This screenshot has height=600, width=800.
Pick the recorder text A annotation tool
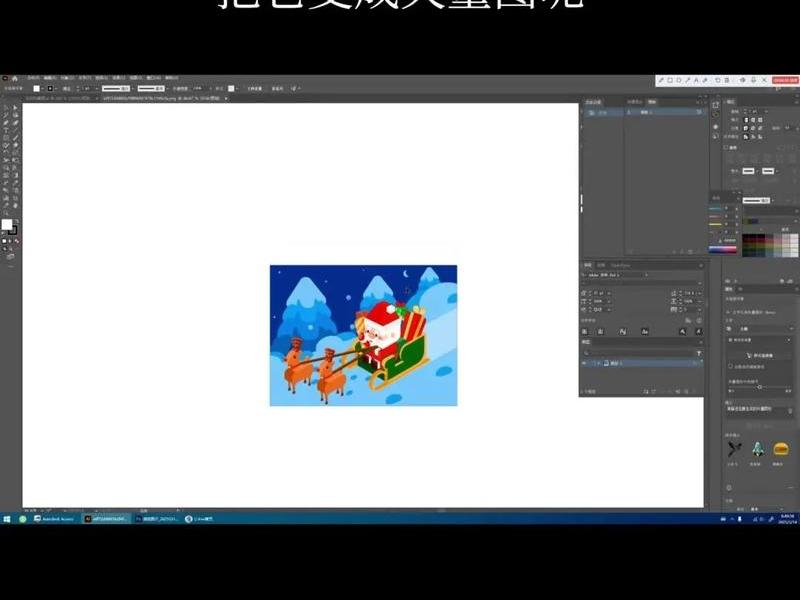coord(696,80)
